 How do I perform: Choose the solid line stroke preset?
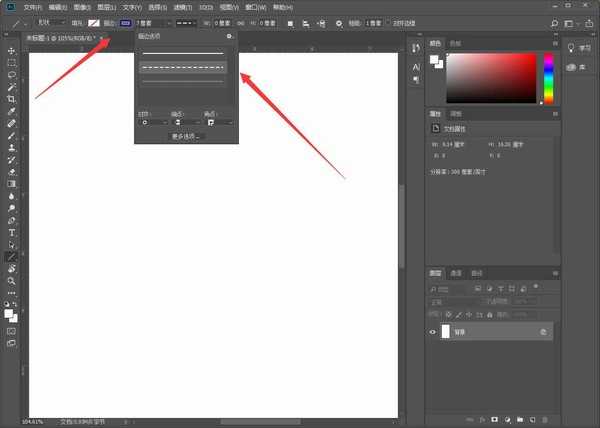[x=182, y=53]
